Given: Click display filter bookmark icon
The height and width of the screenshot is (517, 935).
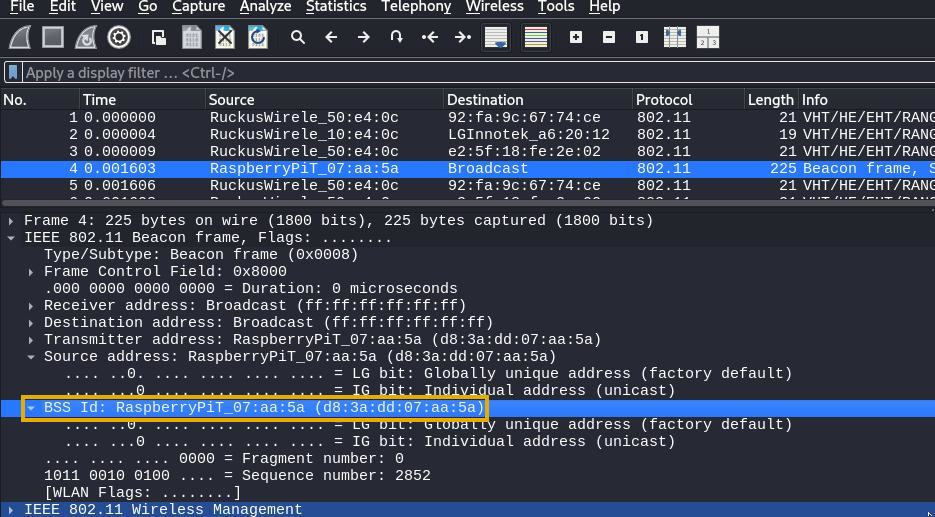Looking at the screenshot, I should 13,73.
